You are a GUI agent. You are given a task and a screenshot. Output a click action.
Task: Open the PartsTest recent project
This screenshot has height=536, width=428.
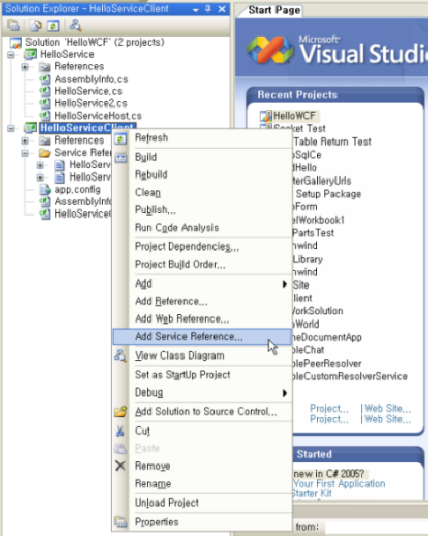[313, 233]
